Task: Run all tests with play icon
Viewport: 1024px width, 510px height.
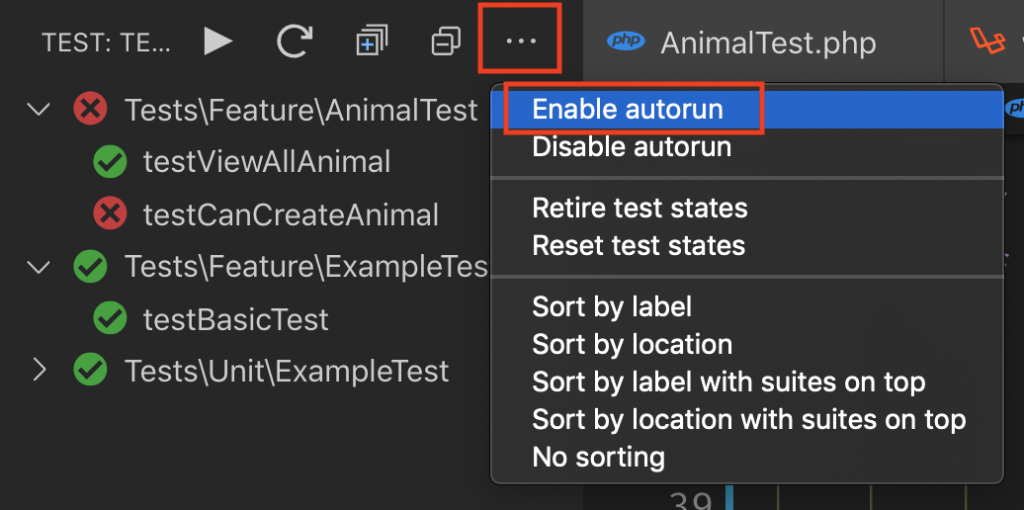Action: point(218,42)
